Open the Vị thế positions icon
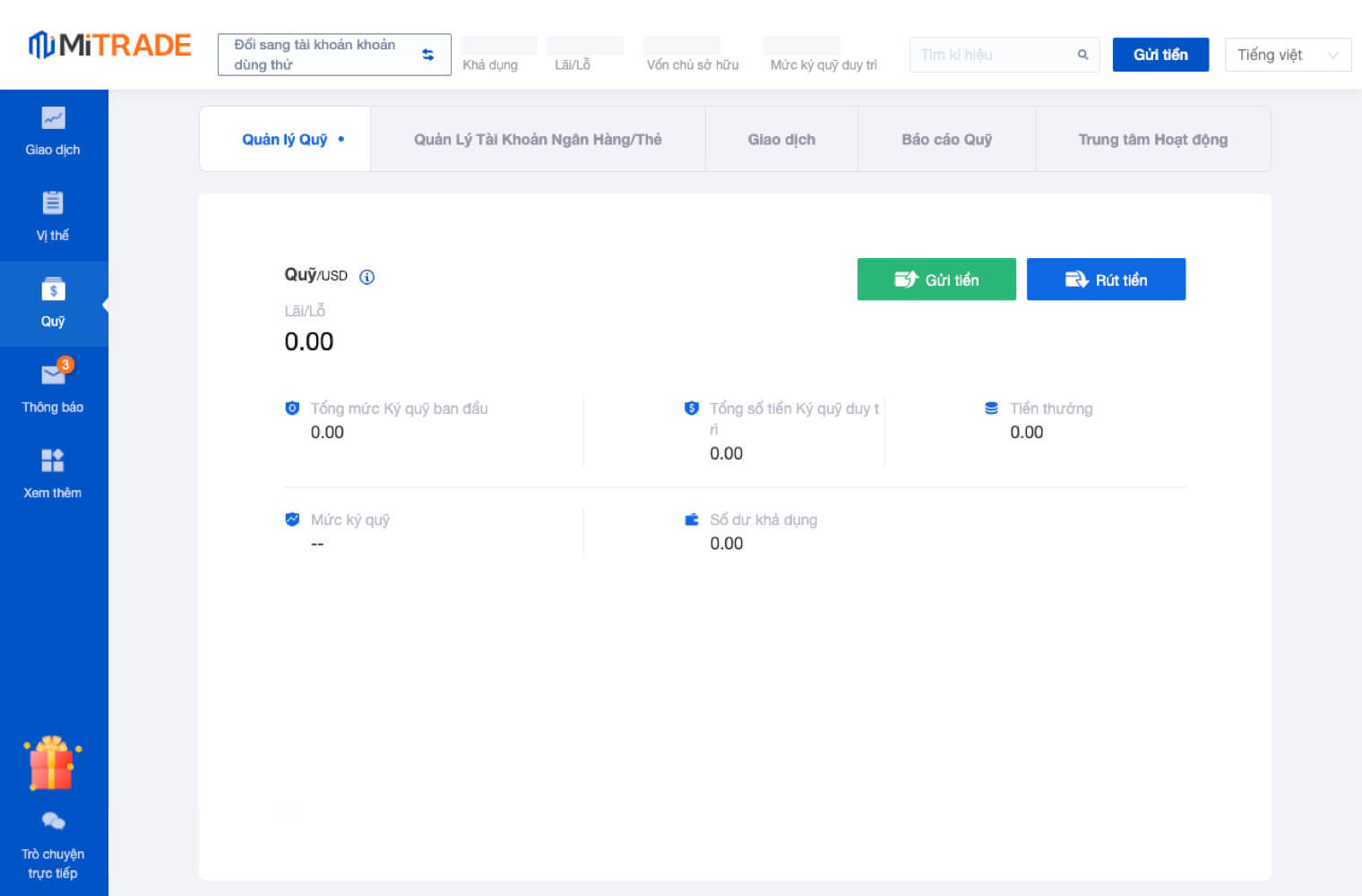1362x896 pixels. pos(53,203)
